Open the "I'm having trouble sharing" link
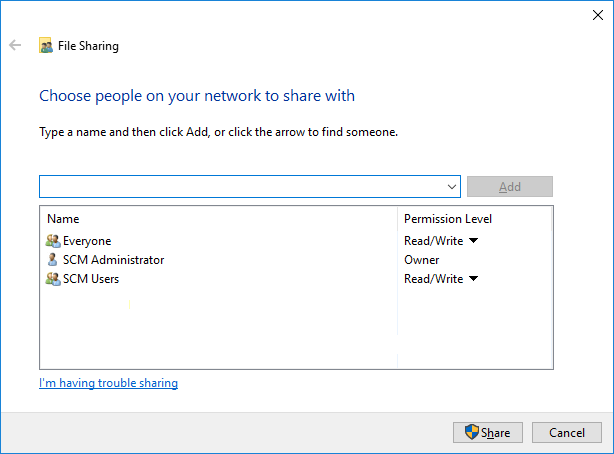This screenshot has width=614, height=454. 108,383
